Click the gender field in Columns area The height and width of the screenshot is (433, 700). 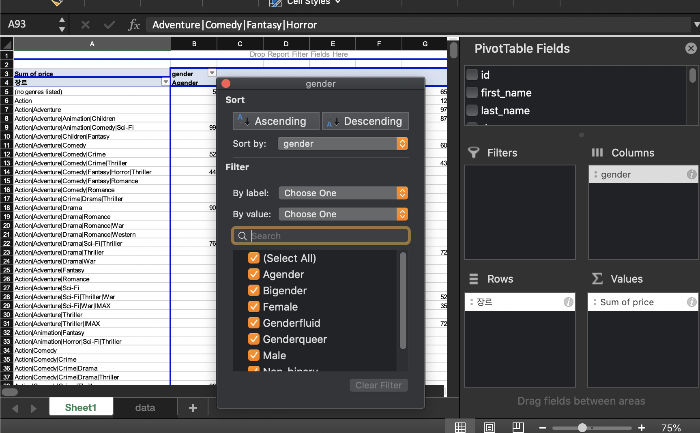point(643,175)
